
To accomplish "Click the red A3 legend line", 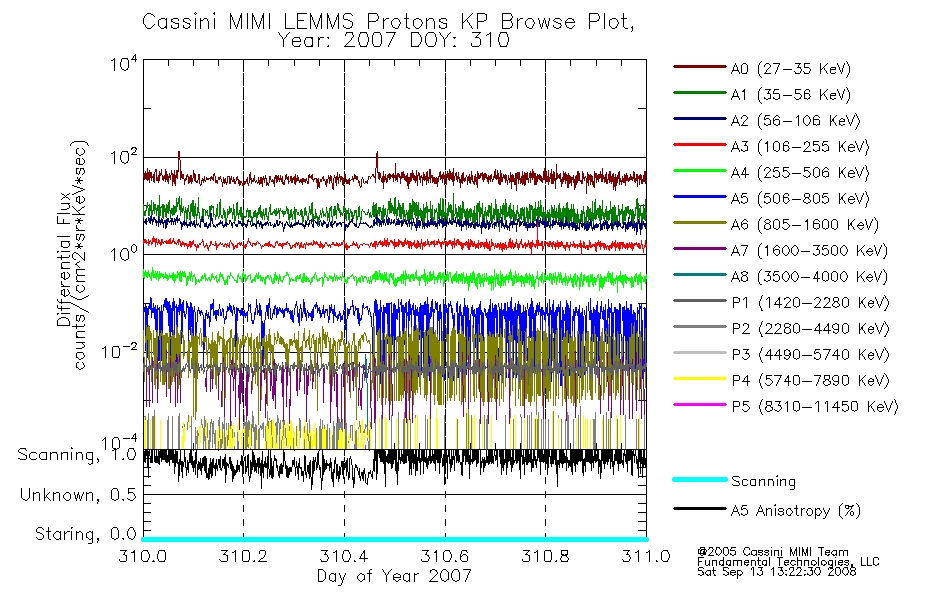I will click(700, 145).
